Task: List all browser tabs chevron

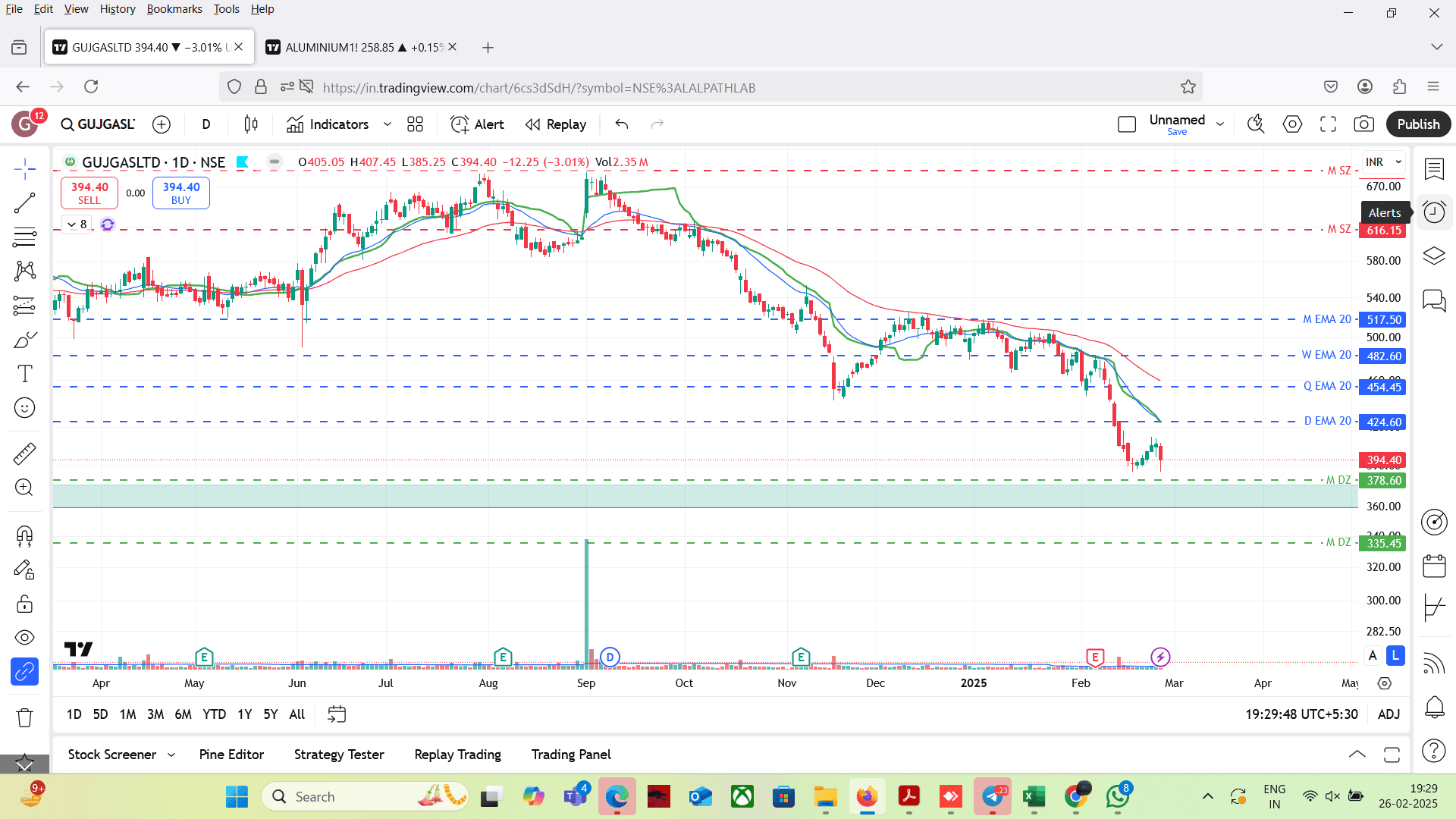Action: [x=1436, y=47]
